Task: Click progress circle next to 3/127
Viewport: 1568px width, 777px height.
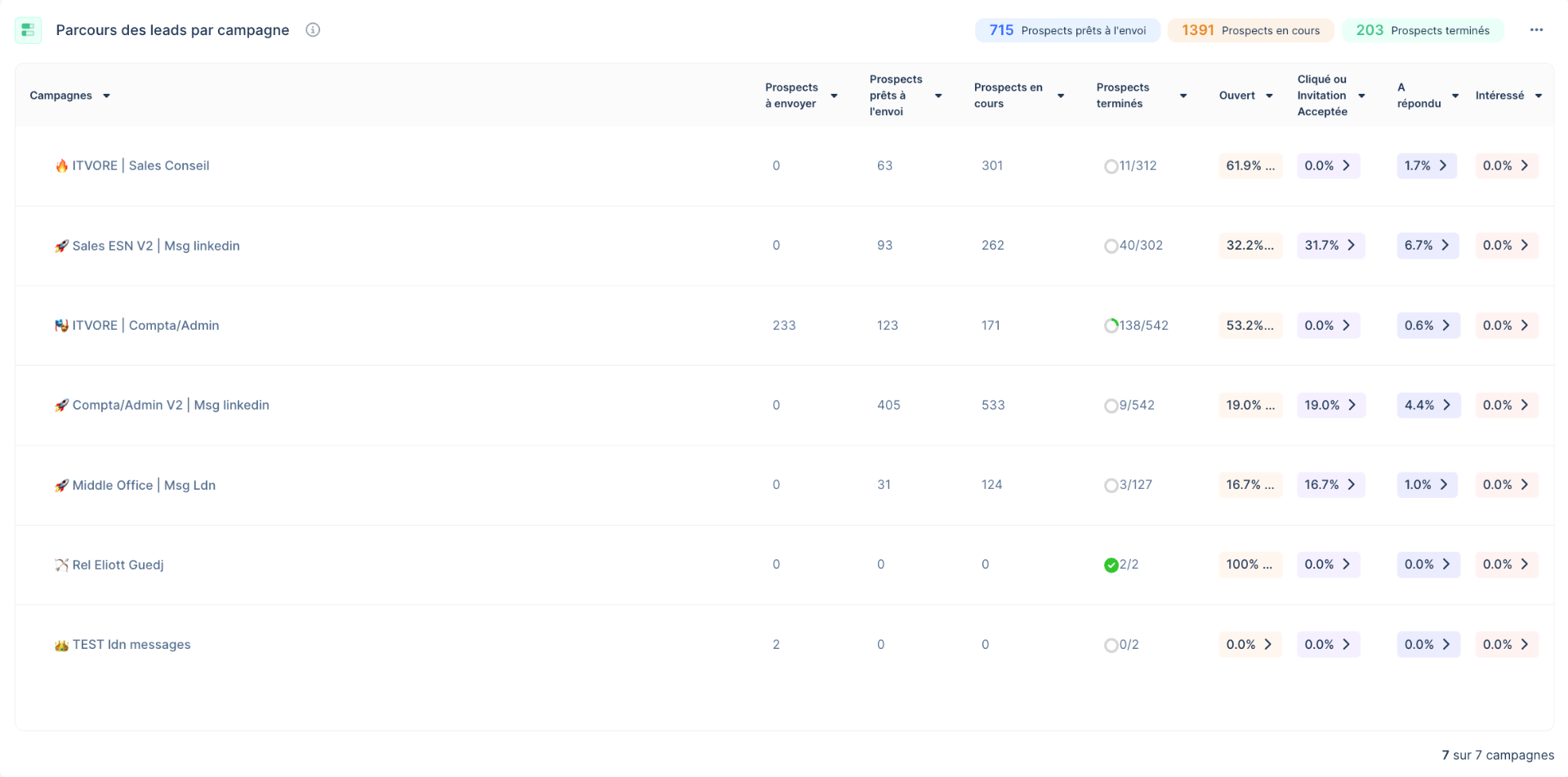Action: [x=1111, y=486]
